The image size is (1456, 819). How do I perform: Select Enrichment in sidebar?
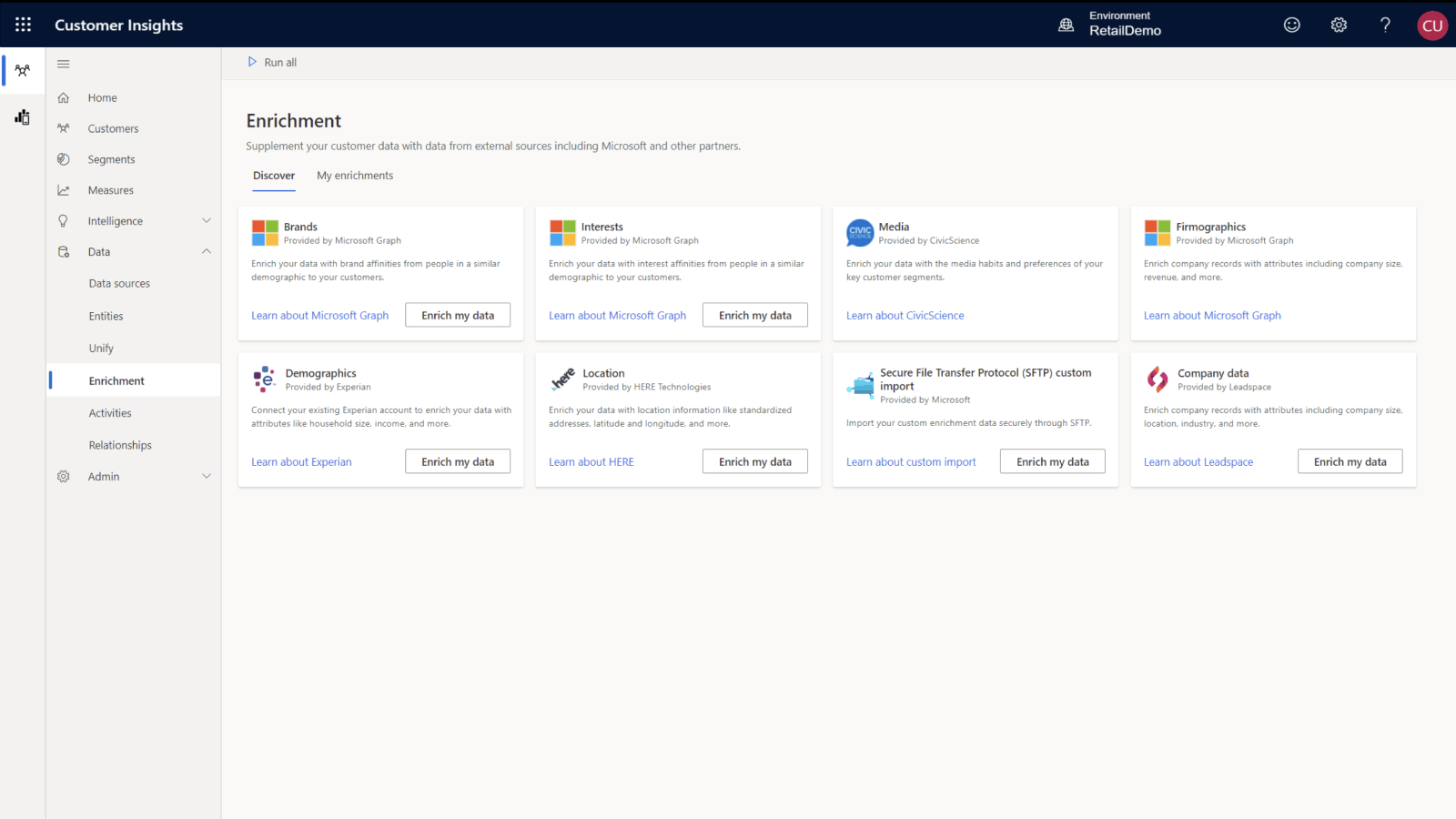click(x=116, y=380)
